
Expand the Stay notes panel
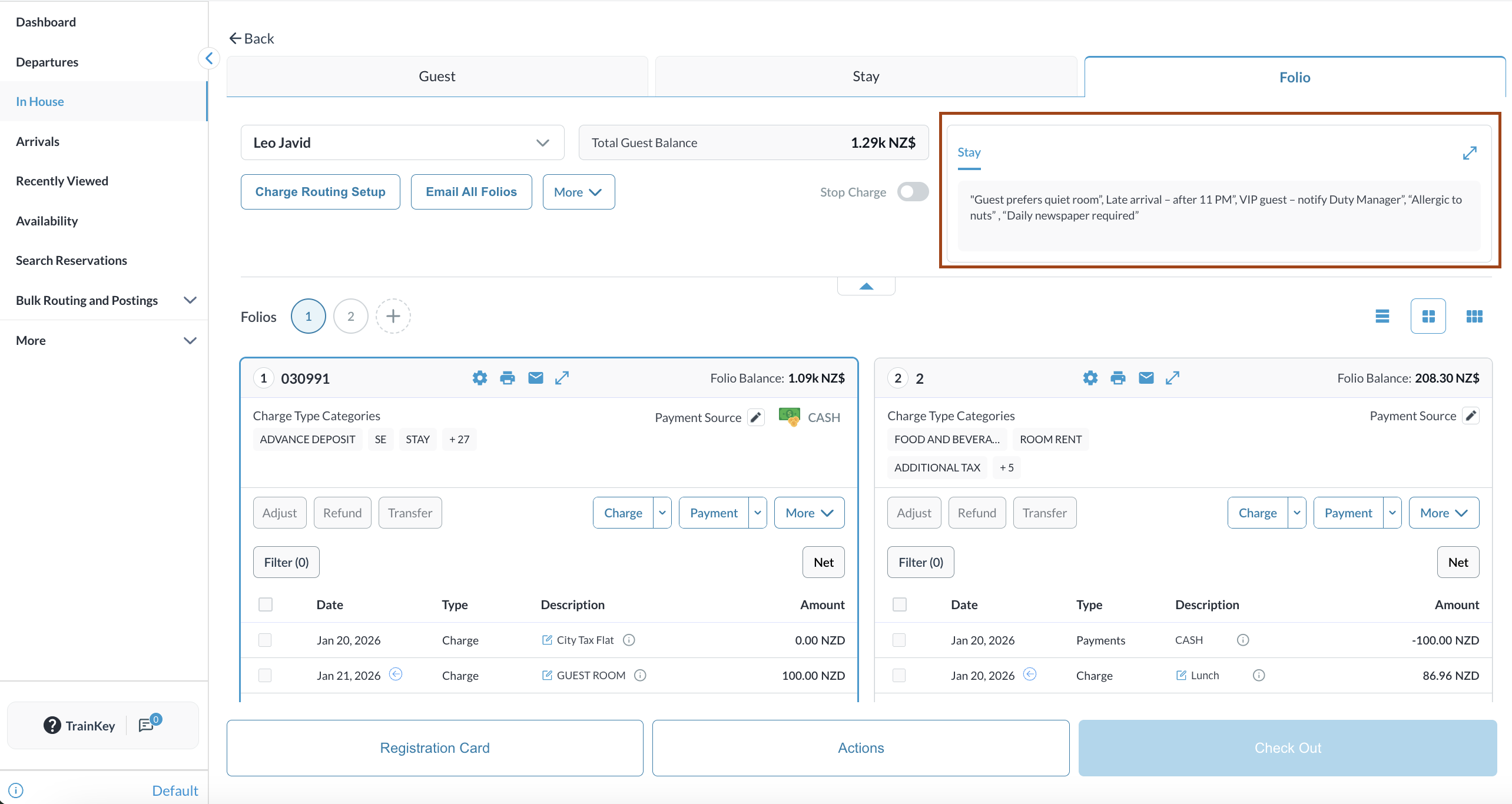pyautogui.click(x=1470, y=153)
